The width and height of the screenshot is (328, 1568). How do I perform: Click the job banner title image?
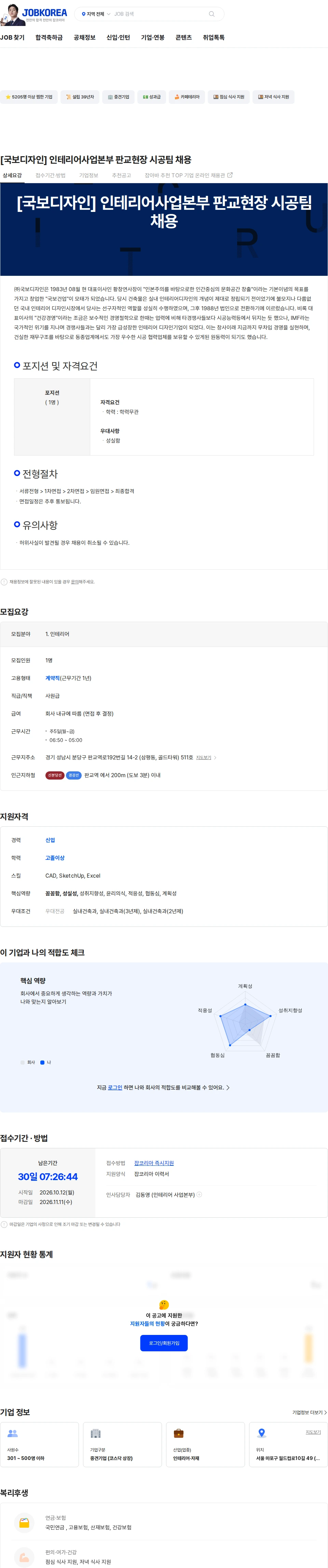coord(164,229)
